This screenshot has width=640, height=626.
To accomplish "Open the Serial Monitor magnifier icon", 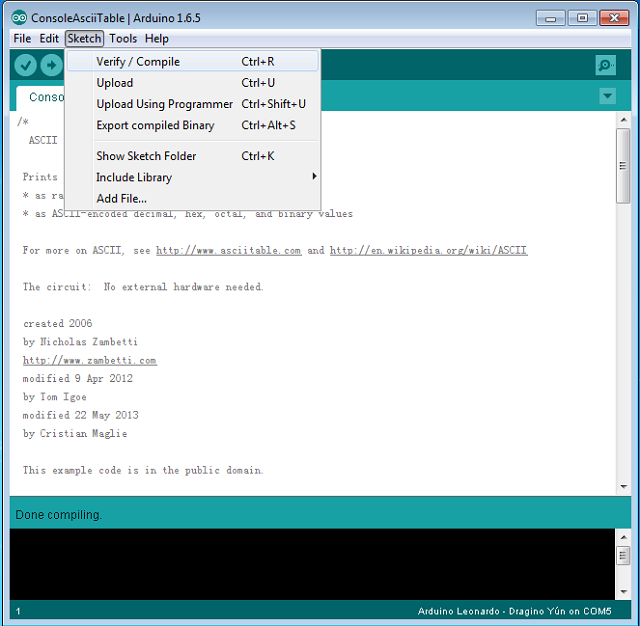I will pyautogui.click(x=605, y=65).
